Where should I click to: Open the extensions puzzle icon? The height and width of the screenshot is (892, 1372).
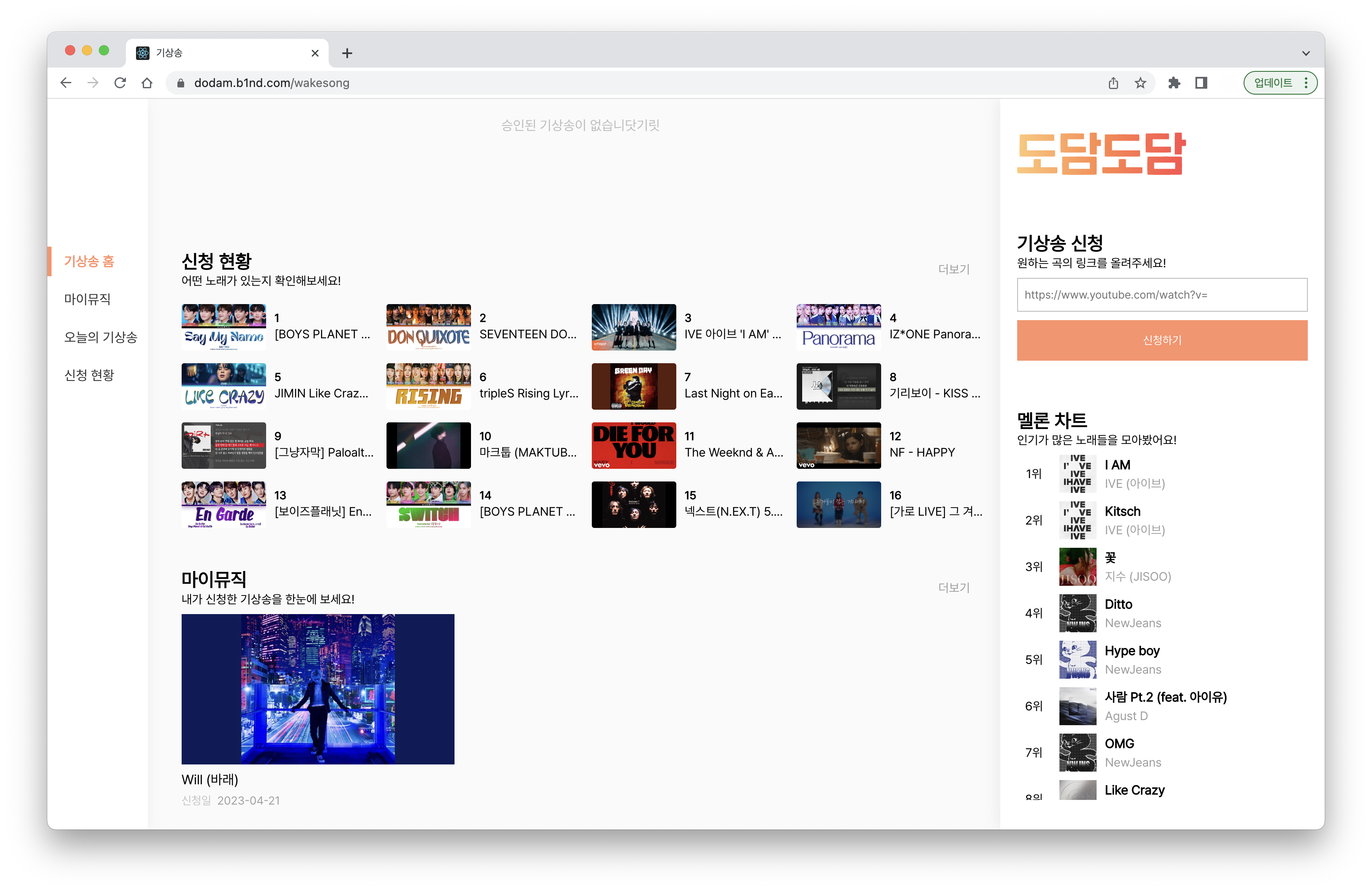(x=1174, y=83)
